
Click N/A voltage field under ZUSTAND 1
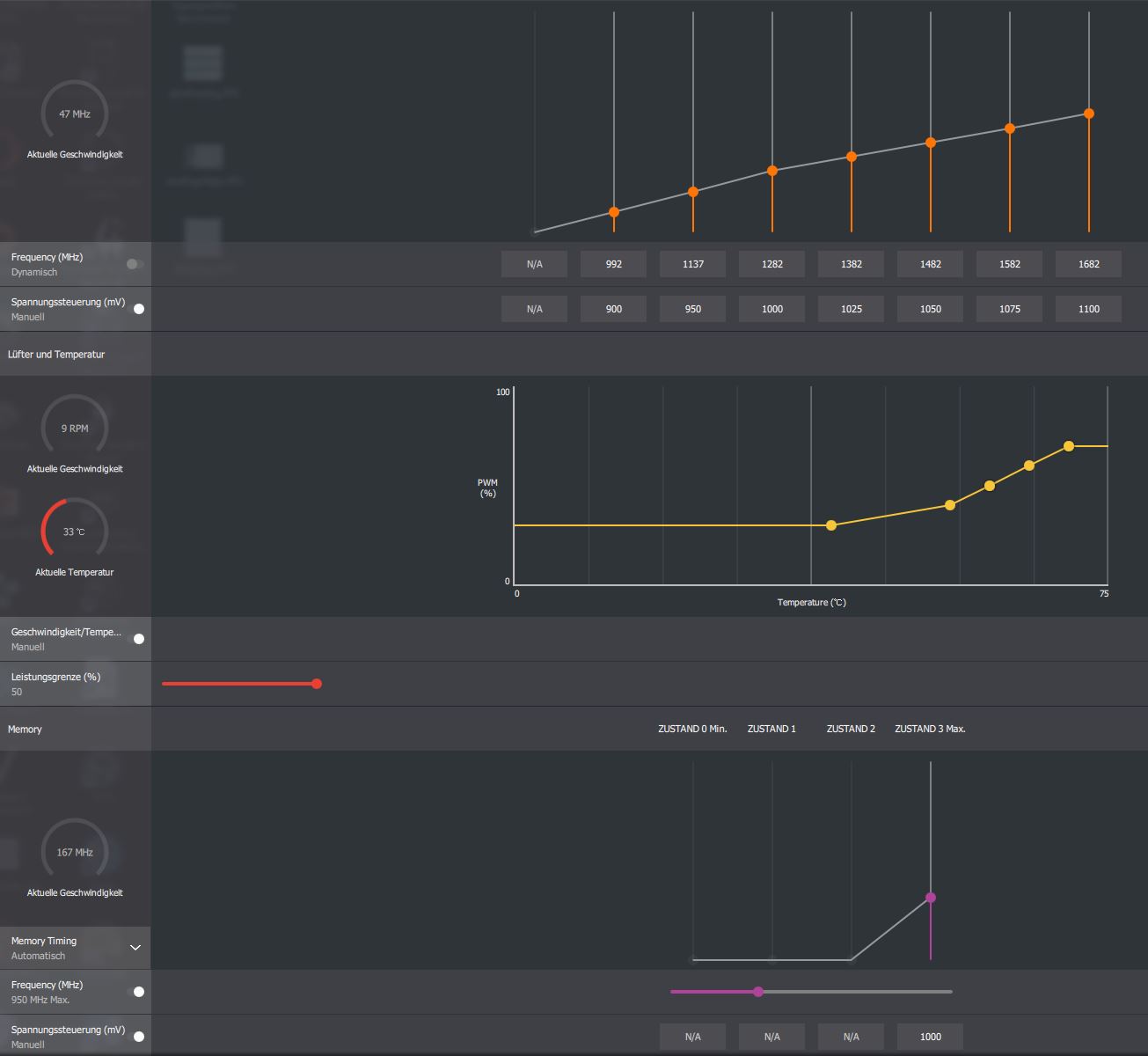(x=772, y=1037)
